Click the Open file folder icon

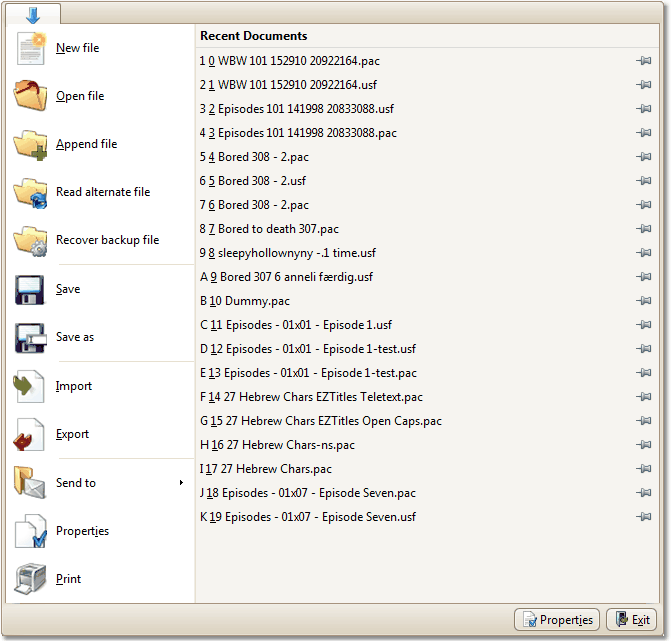(x=30, y=95)
